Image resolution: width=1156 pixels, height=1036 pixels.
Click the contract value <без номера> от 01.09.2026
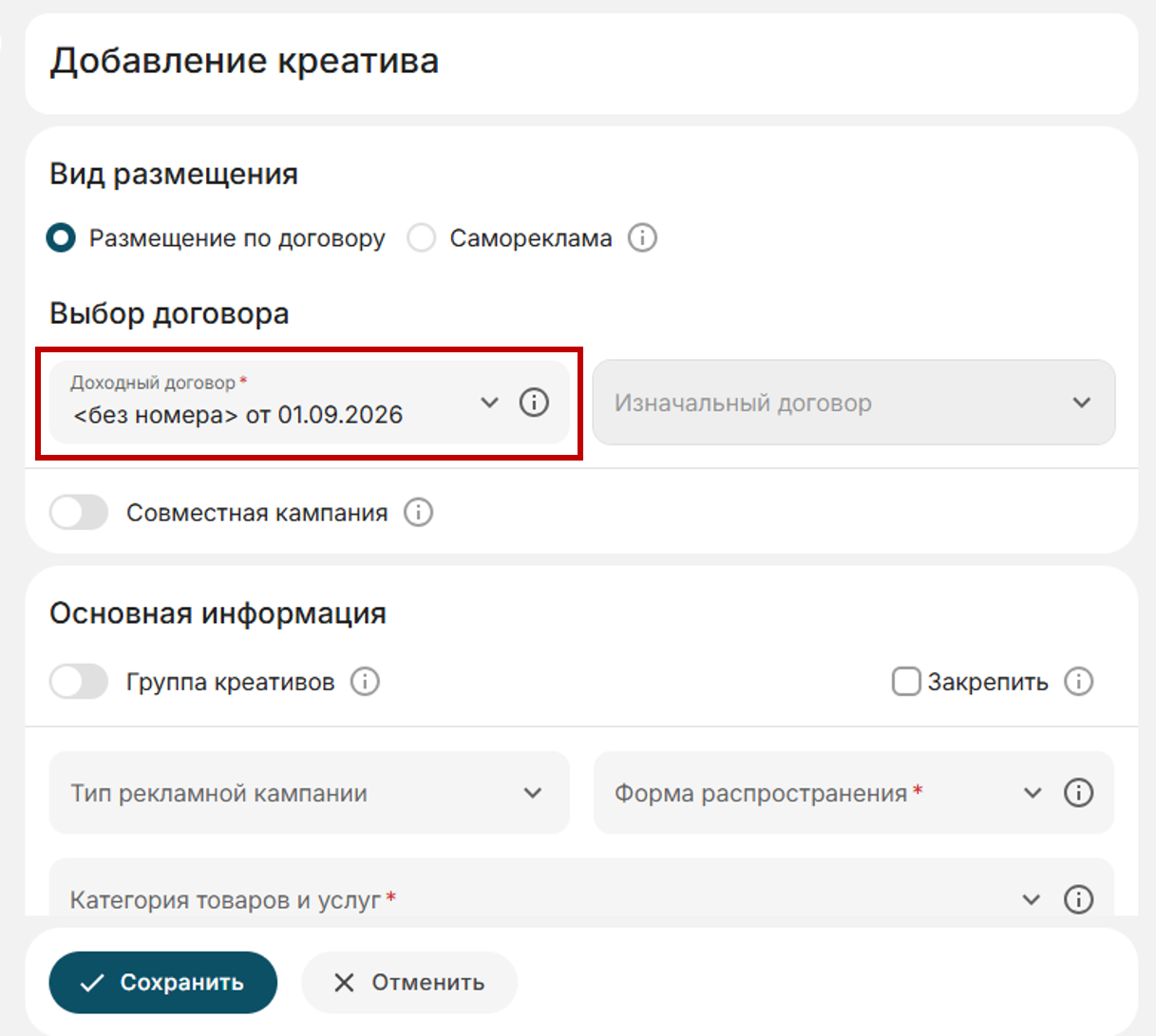[237, 415]
